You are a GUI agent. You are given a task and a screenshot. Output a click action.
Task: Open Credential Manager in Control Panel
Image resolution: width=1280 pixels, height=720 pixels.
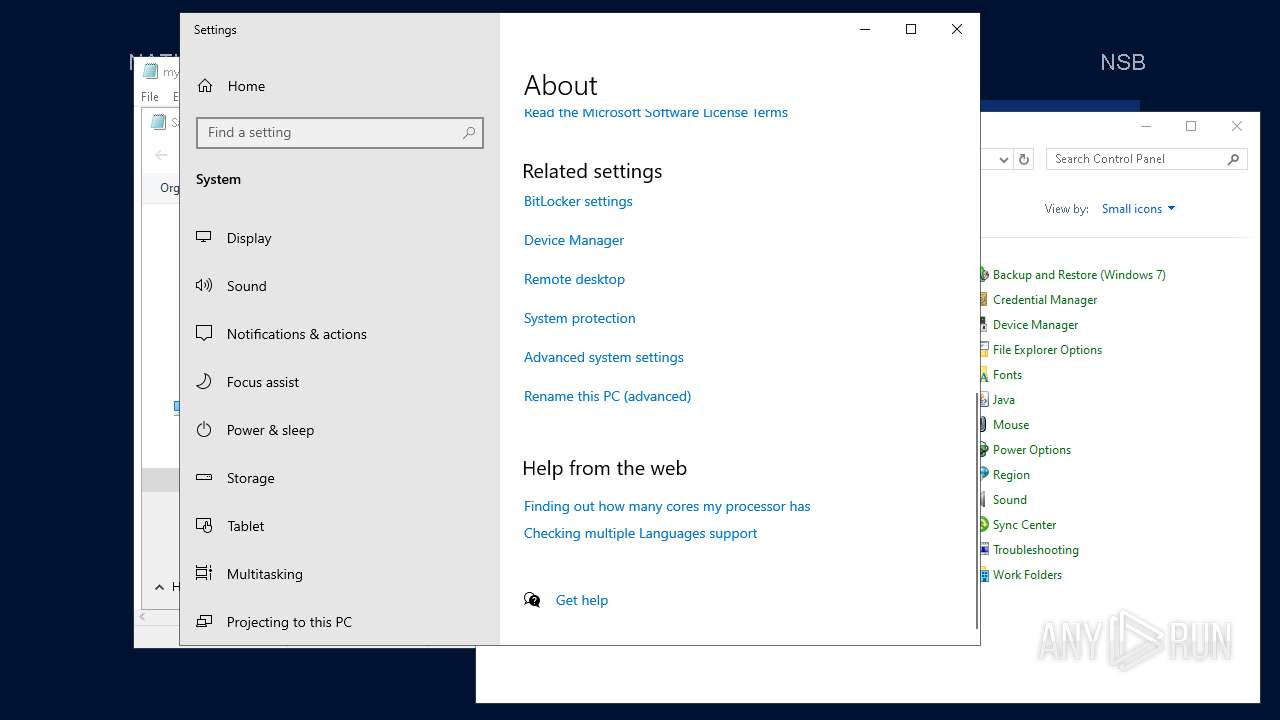pyautogui.click(x=1045, y=300)
